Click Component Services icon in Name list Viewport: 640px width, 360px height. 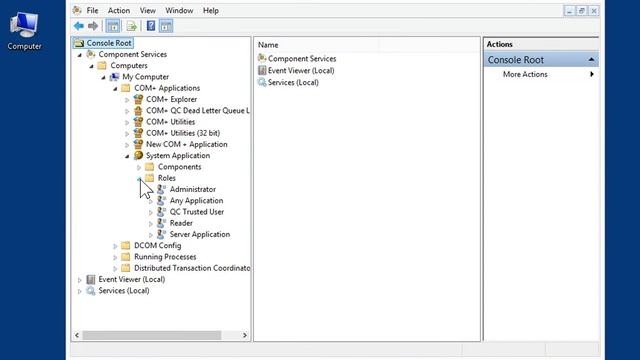[262, 58]
